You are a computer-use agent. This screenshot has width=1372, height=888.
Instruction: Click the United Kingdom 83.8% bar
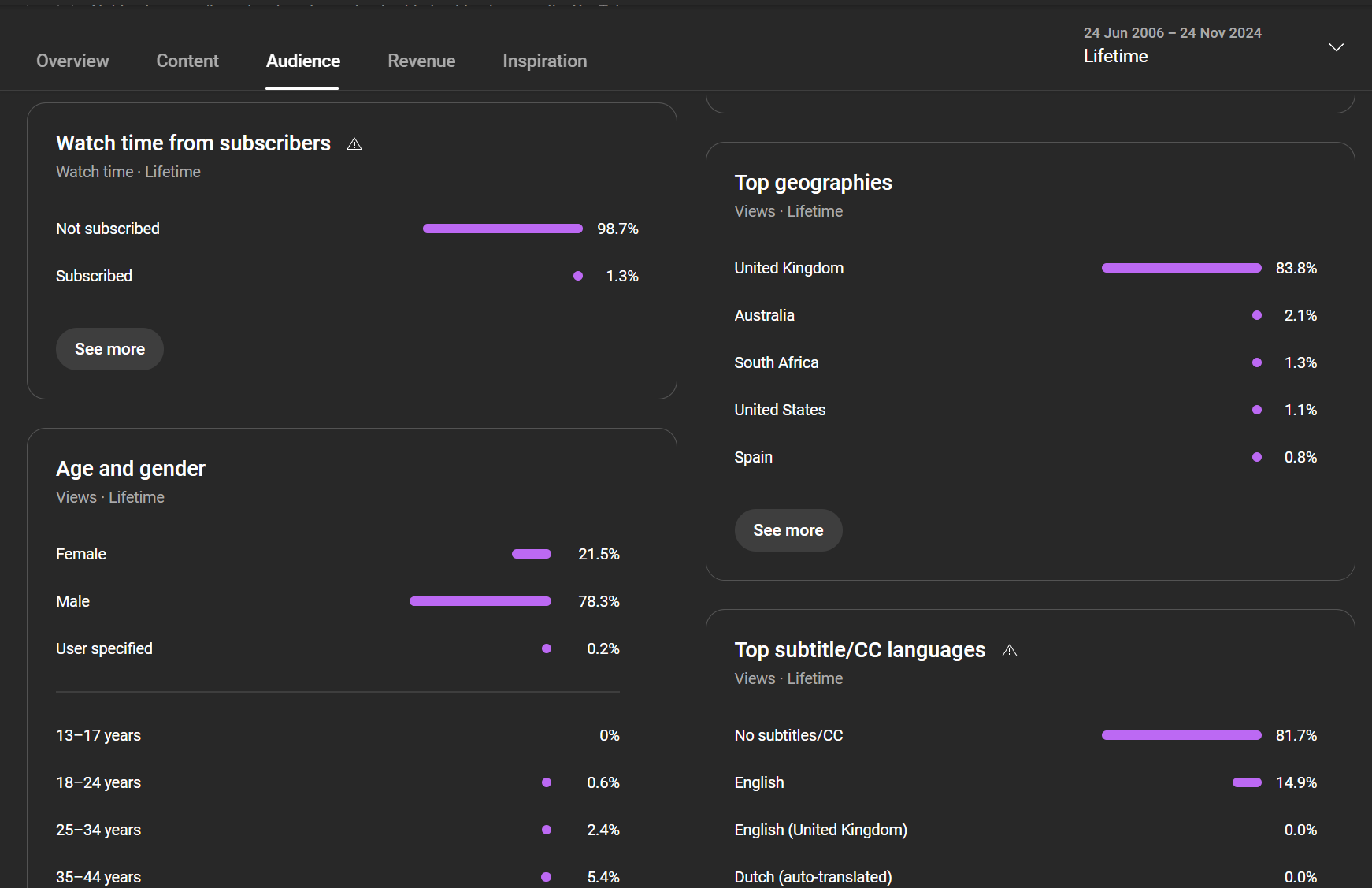(x=1181, y=268)
